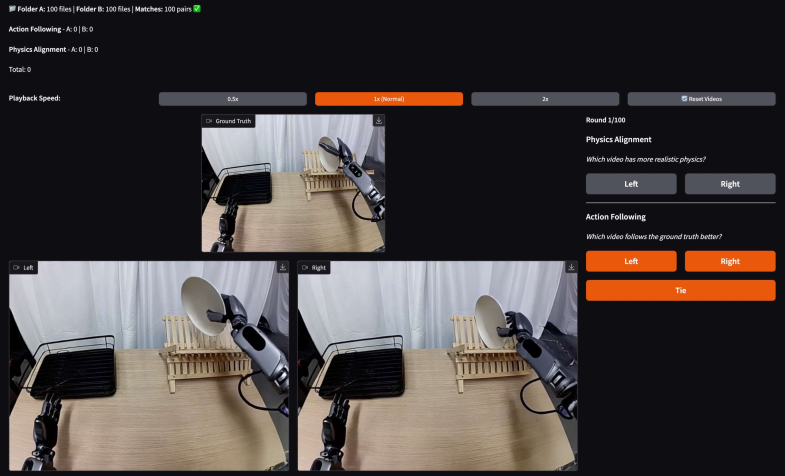Click the Left video player
The image size is (785, 476).
150,370
